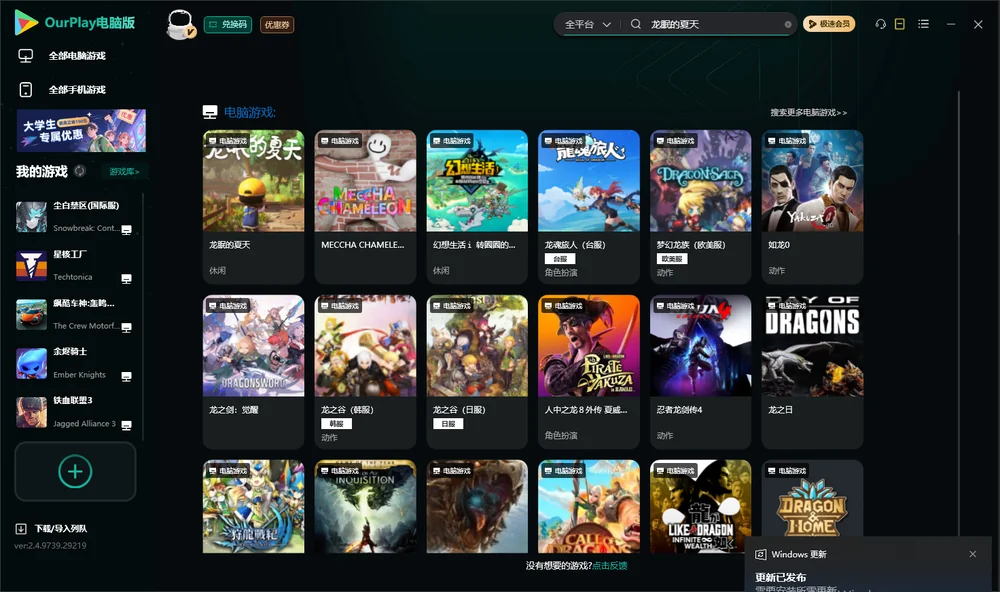Click the 电脑游戏 section monitor icon
This screenshot has height=592, width=1000.
tap(210, 113)
